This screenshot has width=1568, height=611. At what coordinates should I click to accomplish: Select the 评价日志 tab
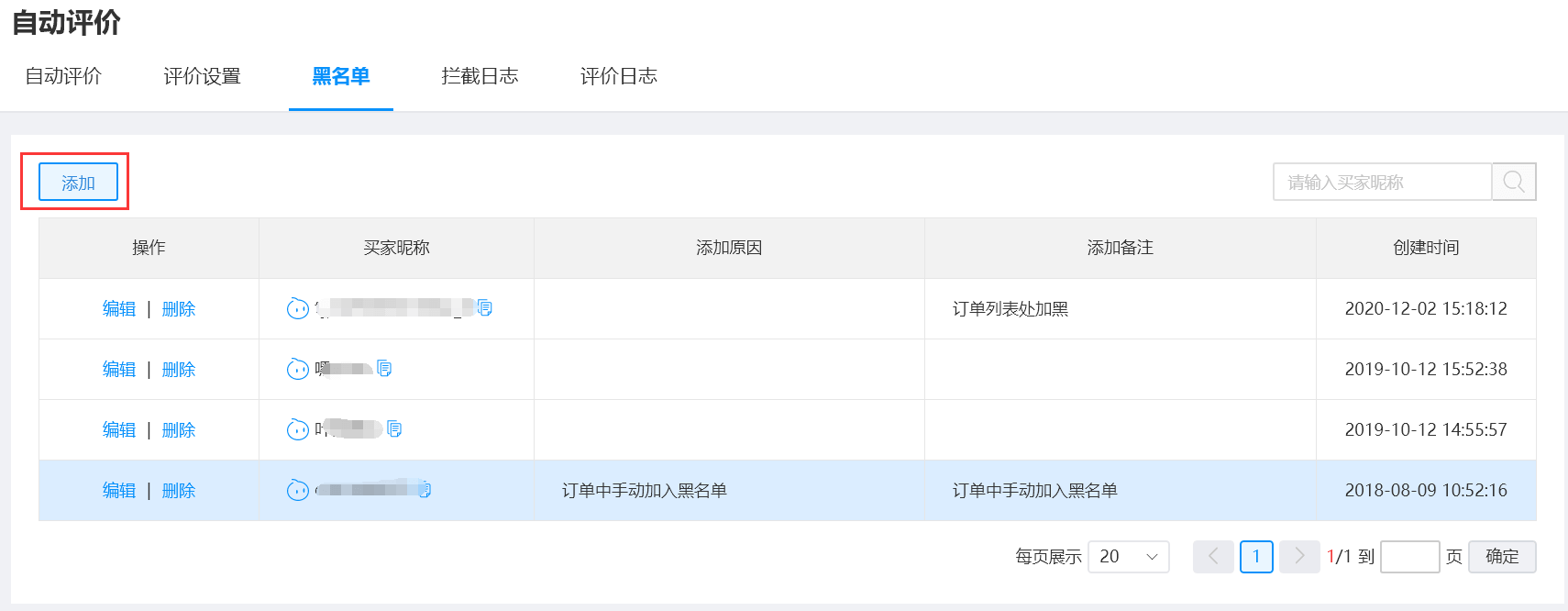pyautogui.click(x=619, y=76)
